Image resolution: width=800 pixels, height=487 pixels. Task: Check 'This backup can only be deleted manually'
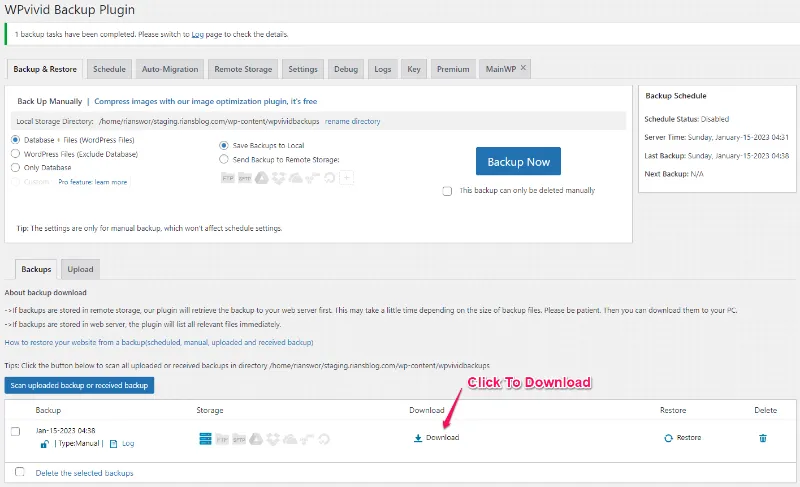447,191
